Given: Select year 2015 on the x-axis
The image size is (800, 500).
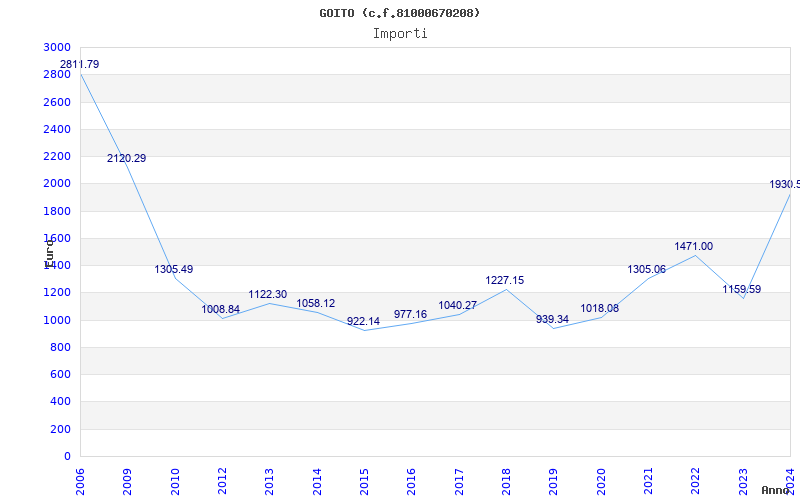Looking at the screenshot, I should point(365,480).
